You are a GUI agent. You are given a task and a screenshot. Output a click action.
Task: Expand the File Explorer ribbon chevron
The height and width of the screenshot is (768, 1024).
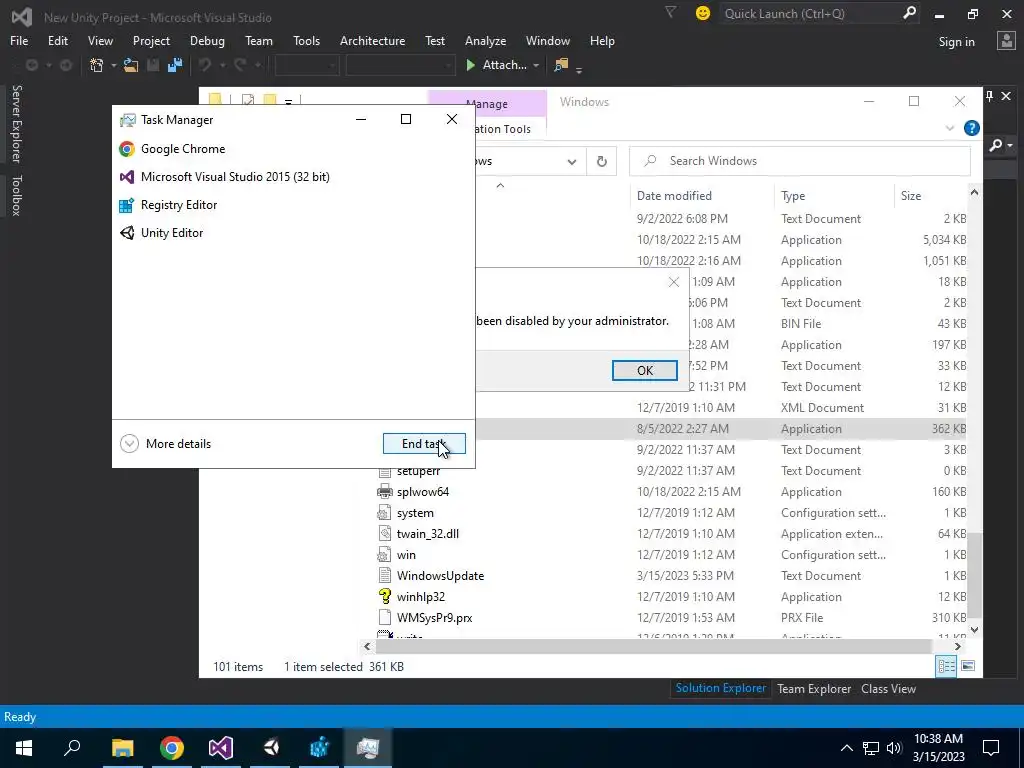950,128
